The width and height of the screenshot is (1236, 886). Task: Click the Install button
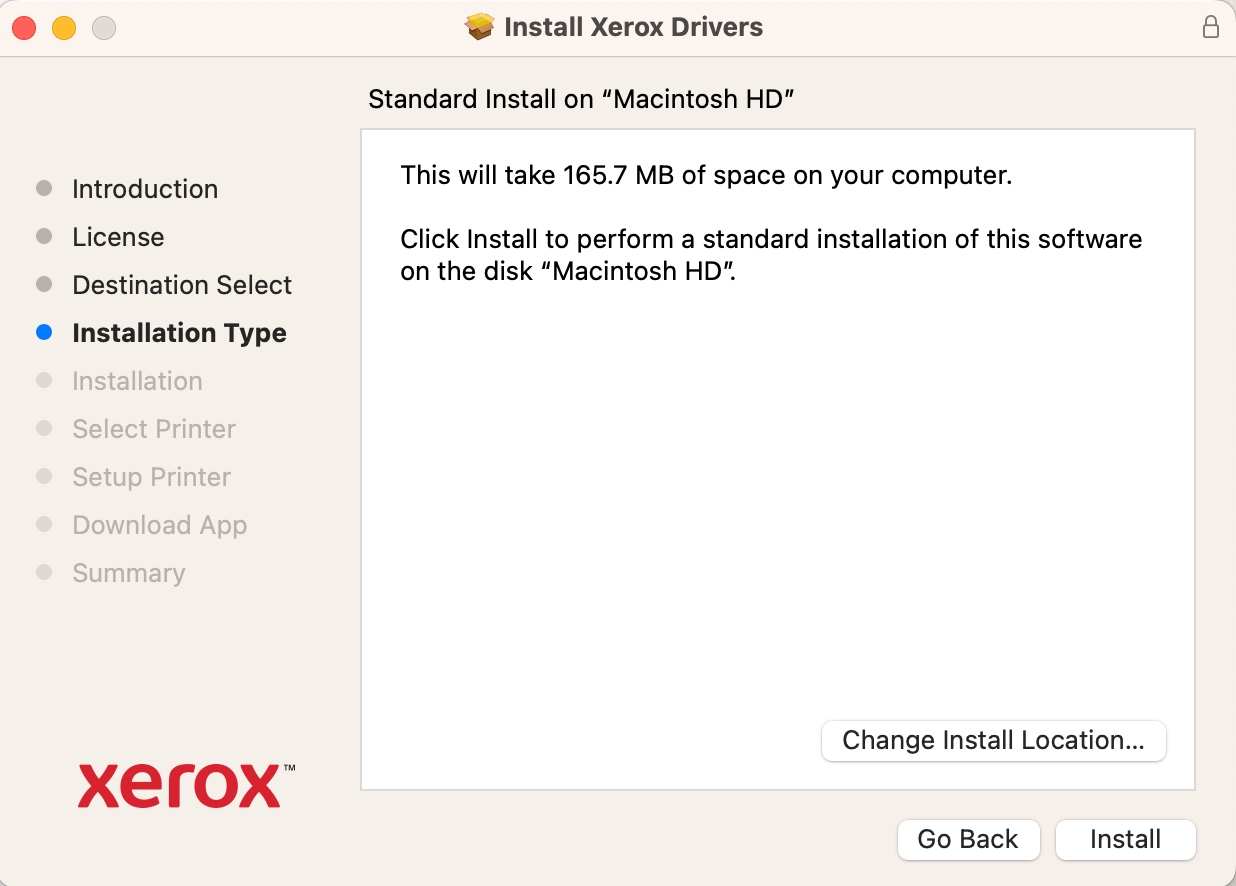click(x=1125, y=839)
